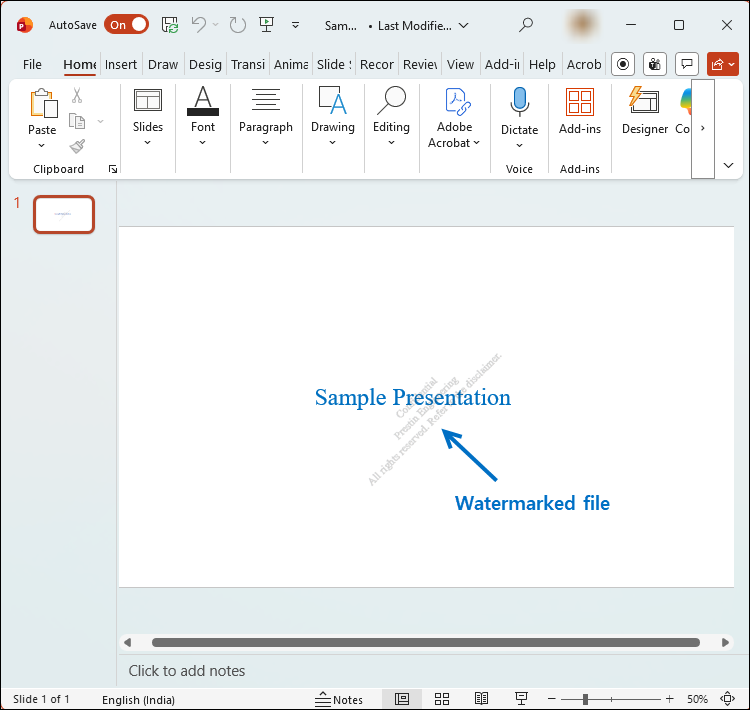Open the Insert tab
The height and width of the screenshot is (710, 750).
pos(121,64)
